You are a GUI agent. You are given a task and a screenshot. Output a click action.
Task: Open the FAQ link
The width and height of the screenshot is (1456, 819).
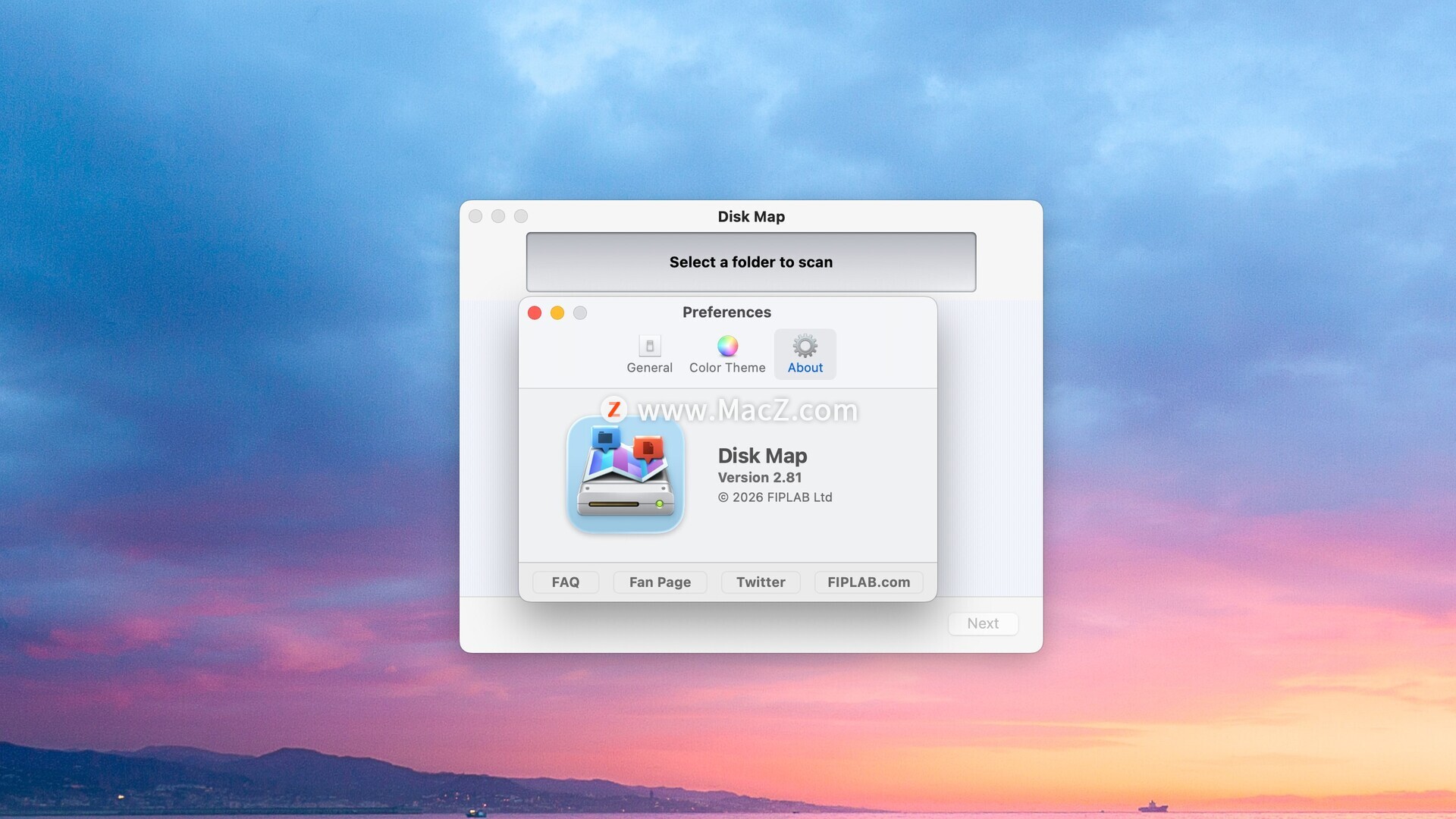[566, 582]
